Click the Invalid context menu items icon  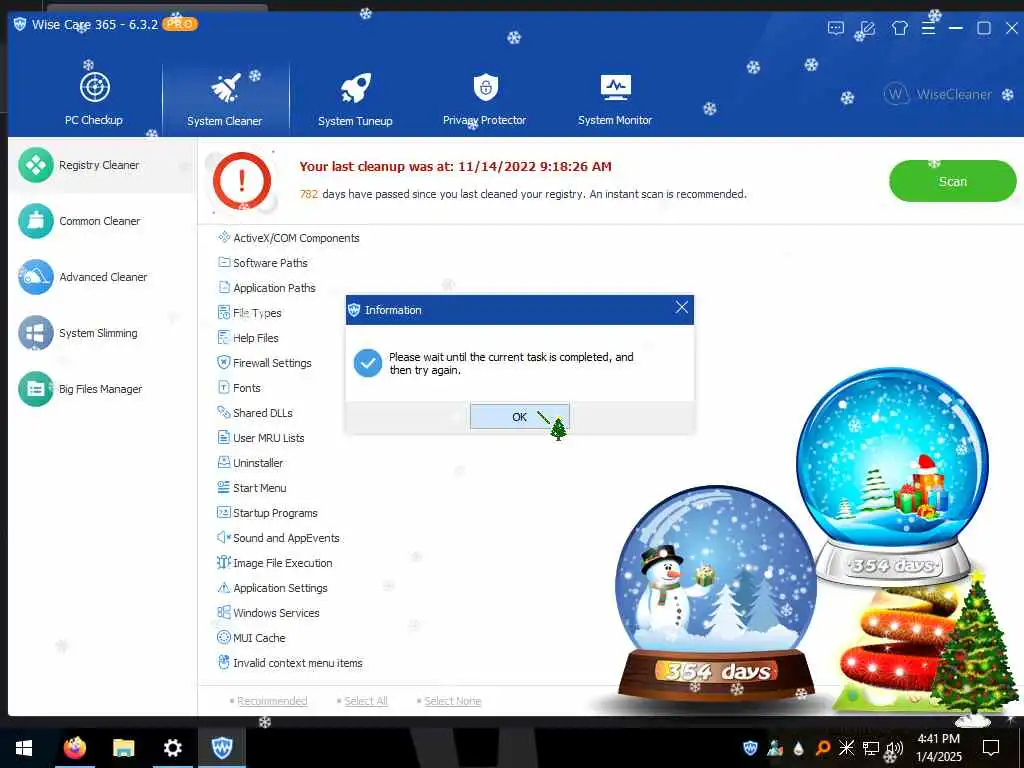tap(224, 662)
